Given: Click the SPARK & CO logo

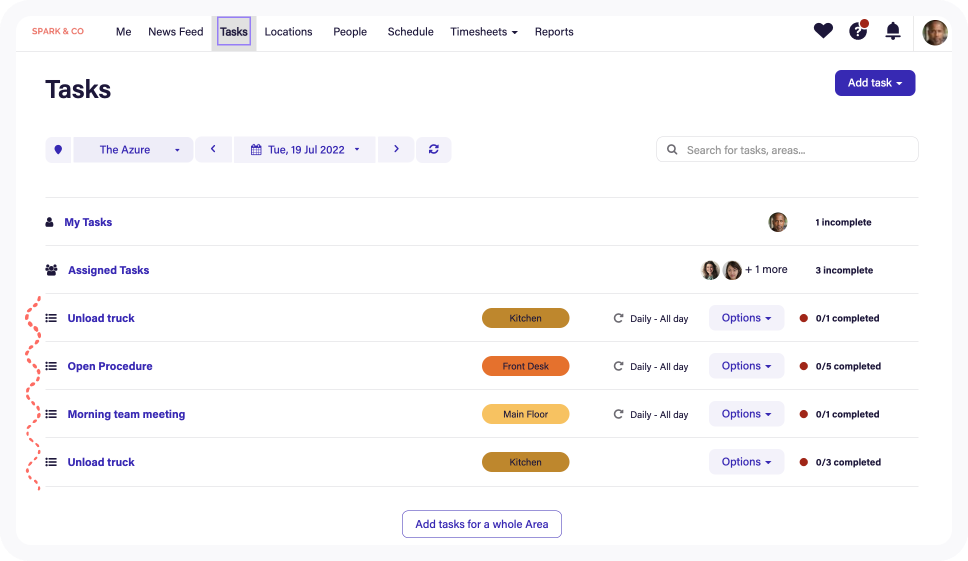Looking at the screenshot, I should click(58, 31).
